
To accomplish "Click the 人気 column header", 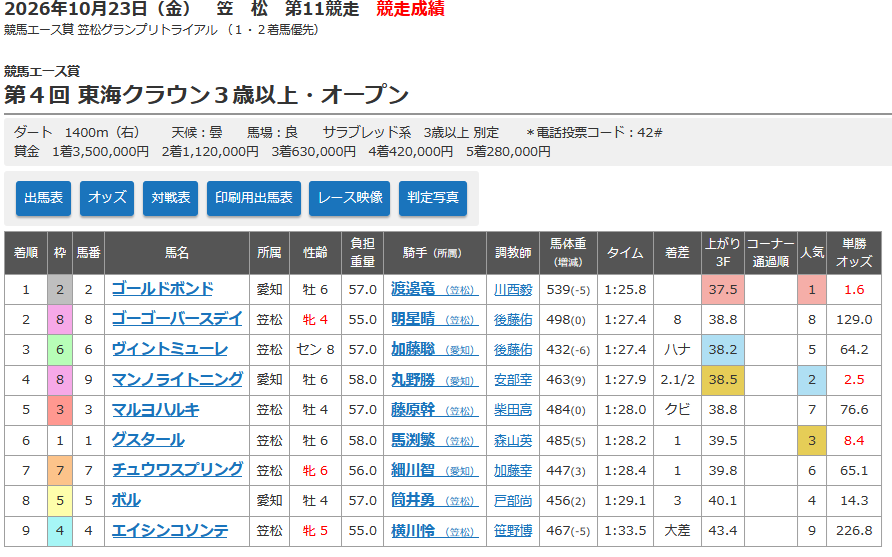I will [x=812, y=253].
